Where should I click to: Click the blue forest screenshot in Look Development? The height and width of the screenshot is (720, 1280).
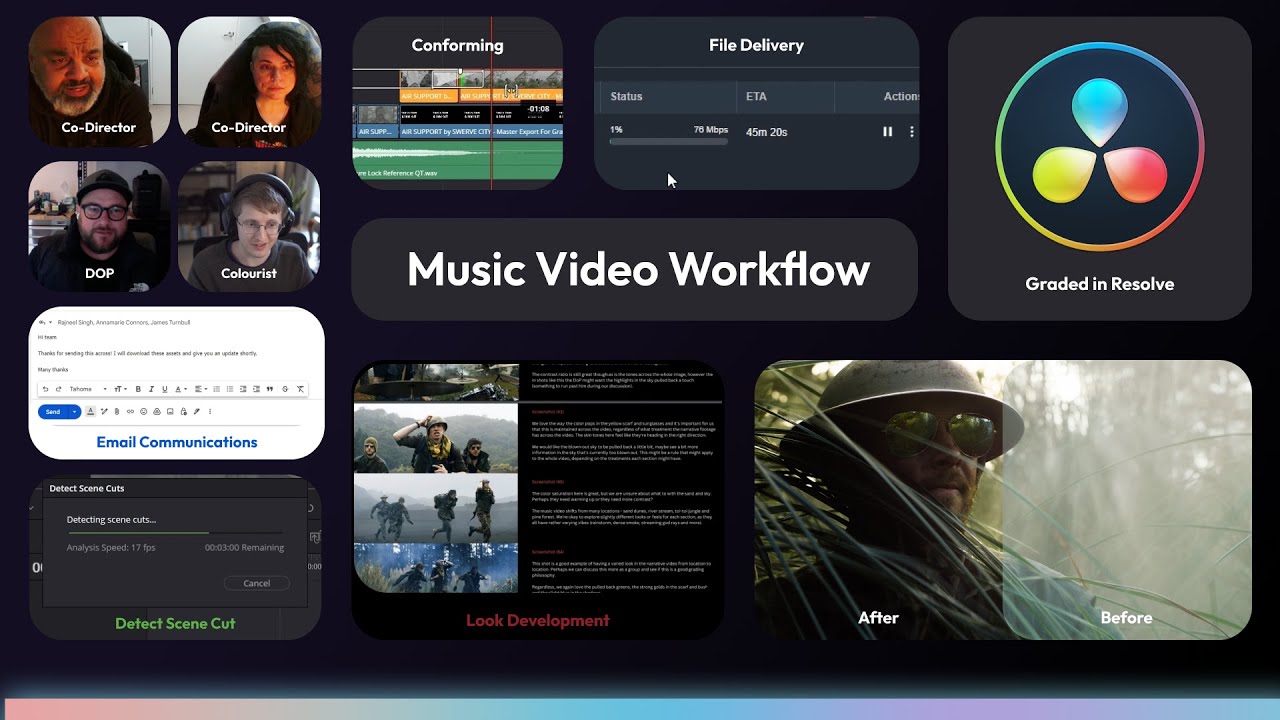[436, 567]
